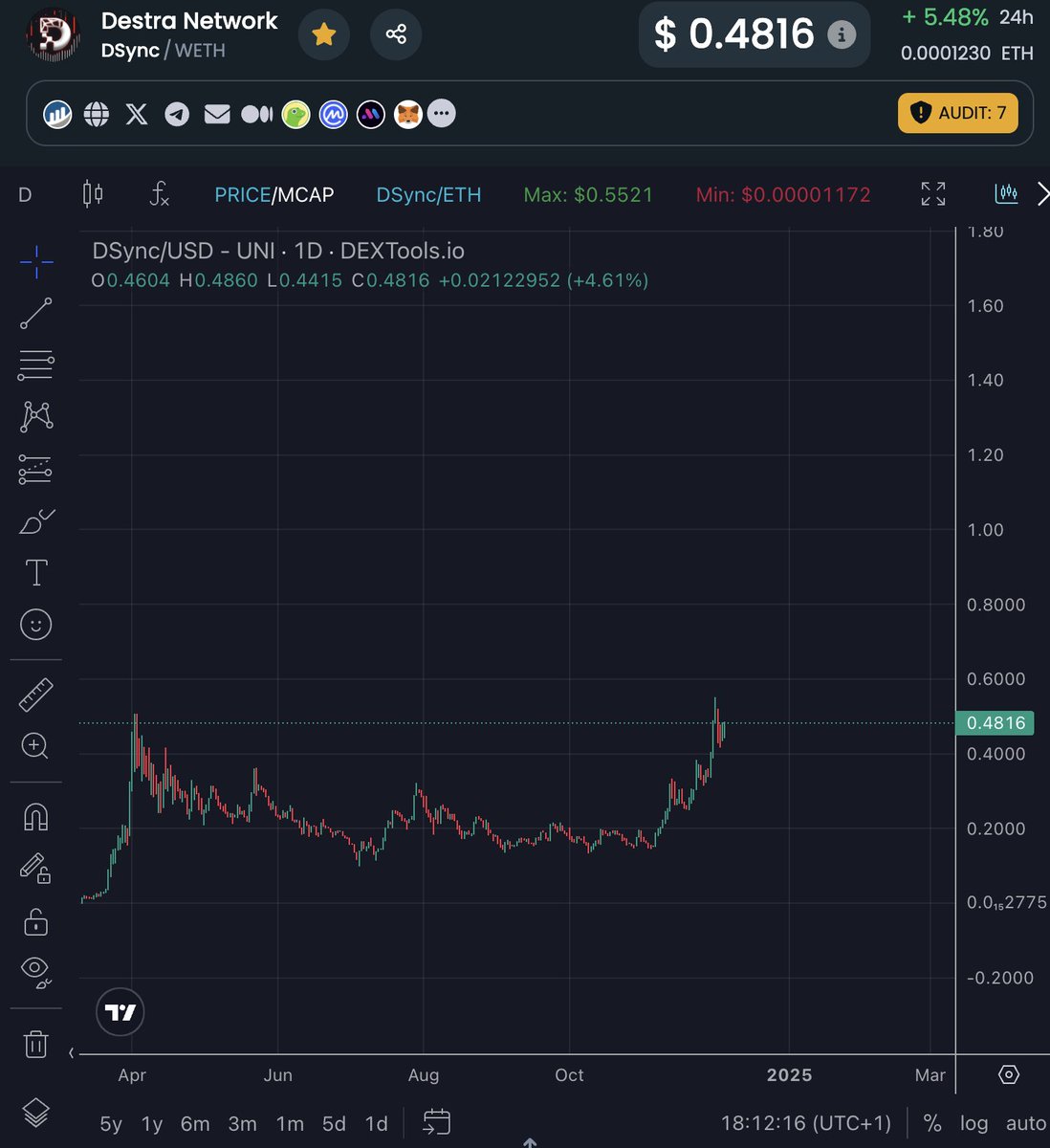Open candlestick chart style menu

(93, 194)
